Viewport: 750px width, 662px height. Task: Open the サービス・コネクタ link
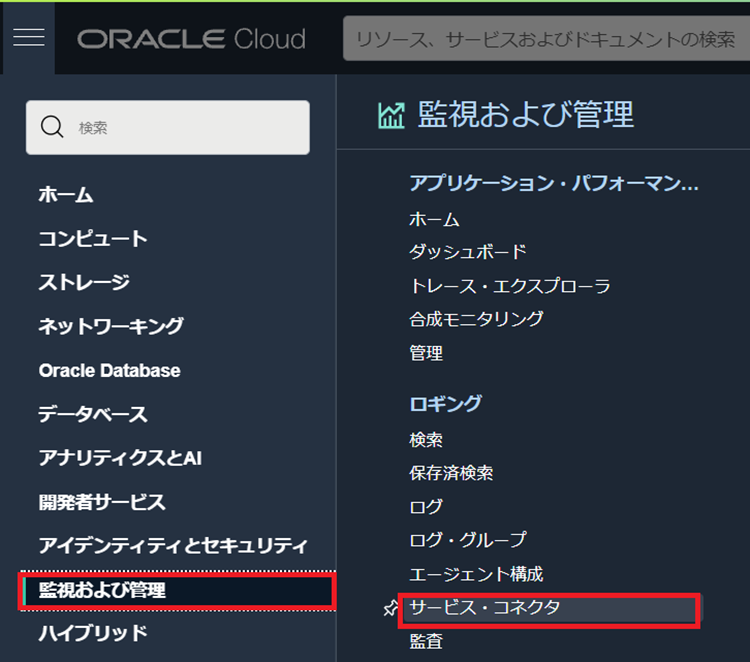pyautogui.click(x=485, y=608)
